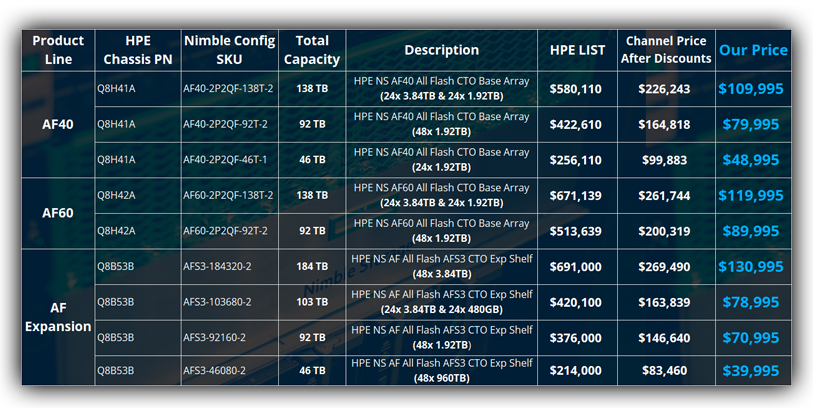
Task: Click the $79,995 price
Action: coord(750,125)
